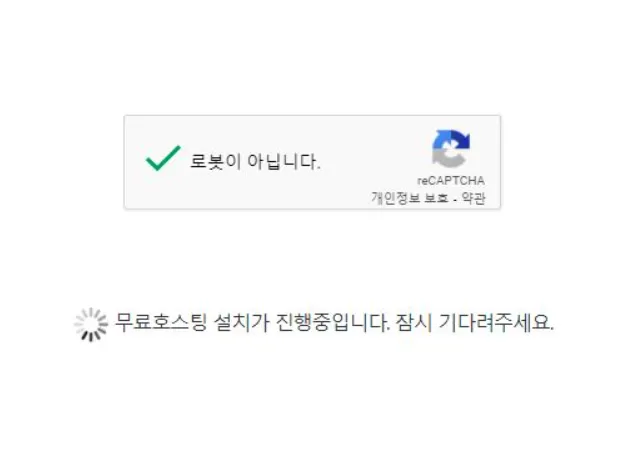Click the word "진행중입니다." in status message

333,323
